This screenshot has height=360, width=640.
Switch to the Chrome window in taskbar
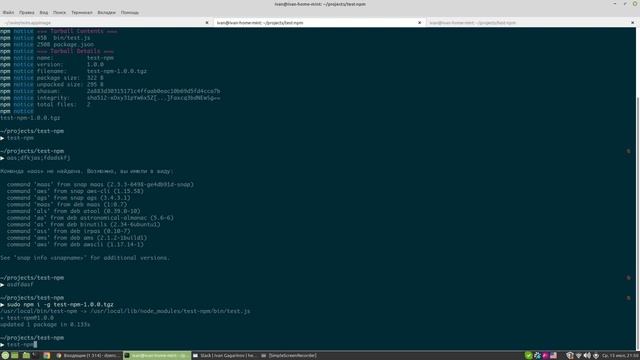coord(89,356)
